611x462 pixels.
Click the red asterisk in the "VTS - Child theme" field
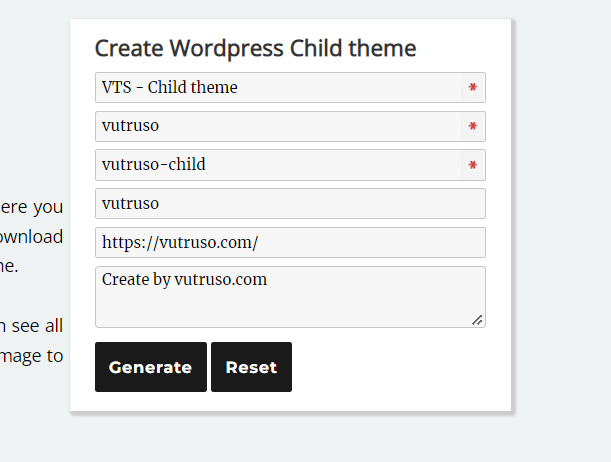(x=472, y=88)
